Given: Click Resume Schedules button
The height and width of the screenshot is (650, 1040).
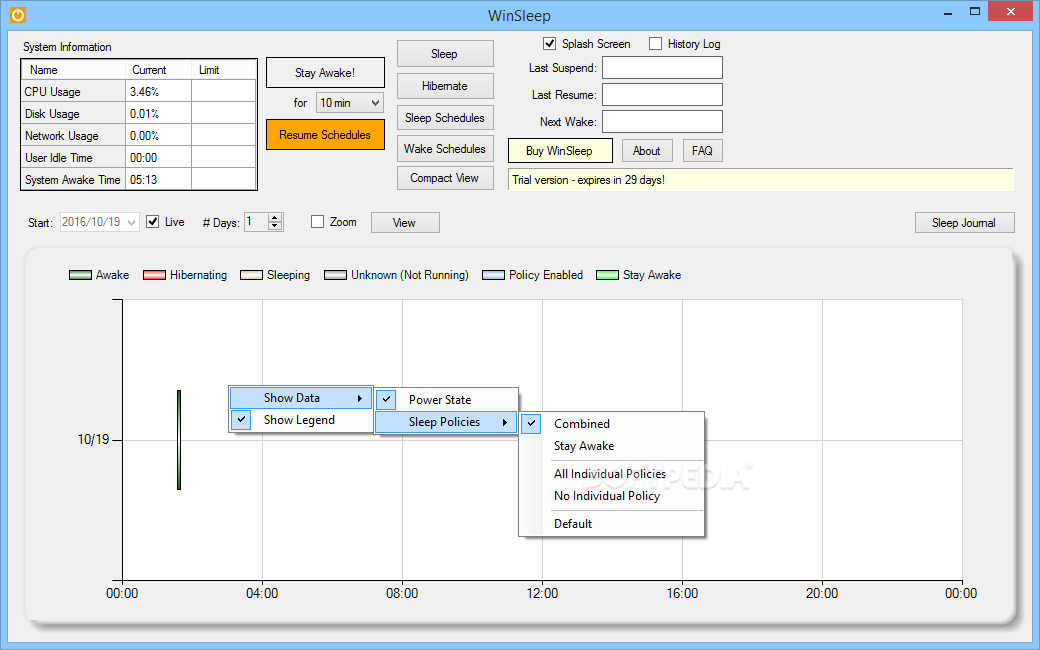Looking at the screenshot, I should coord(325,135).
